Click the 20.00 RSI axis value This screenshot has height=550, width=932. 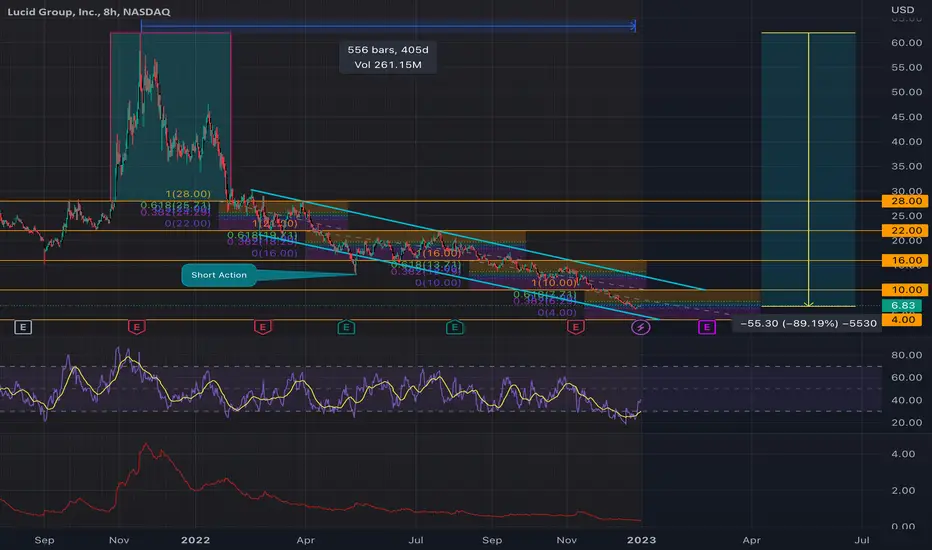906,423
